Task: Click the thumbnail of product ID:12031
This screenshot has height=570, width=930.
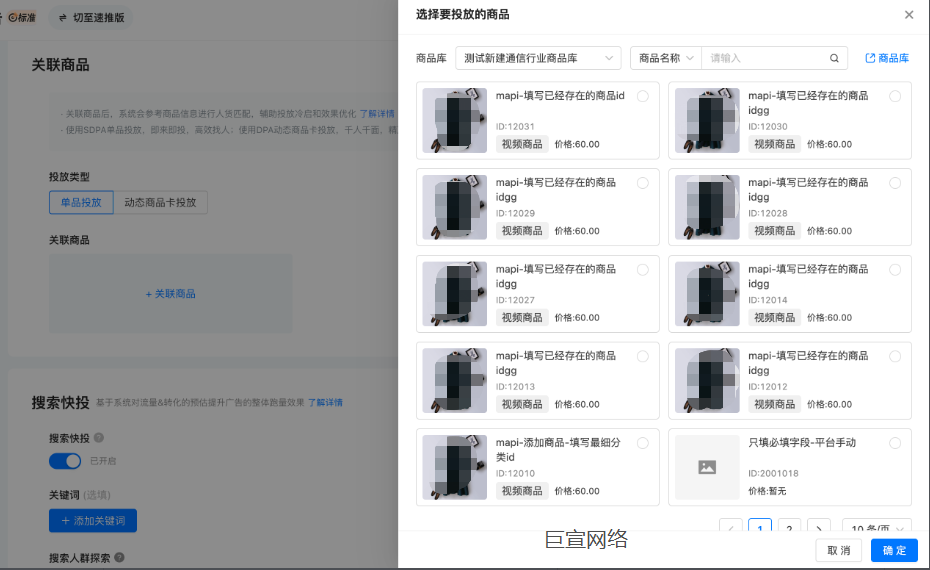Action: tap(455, 120)
